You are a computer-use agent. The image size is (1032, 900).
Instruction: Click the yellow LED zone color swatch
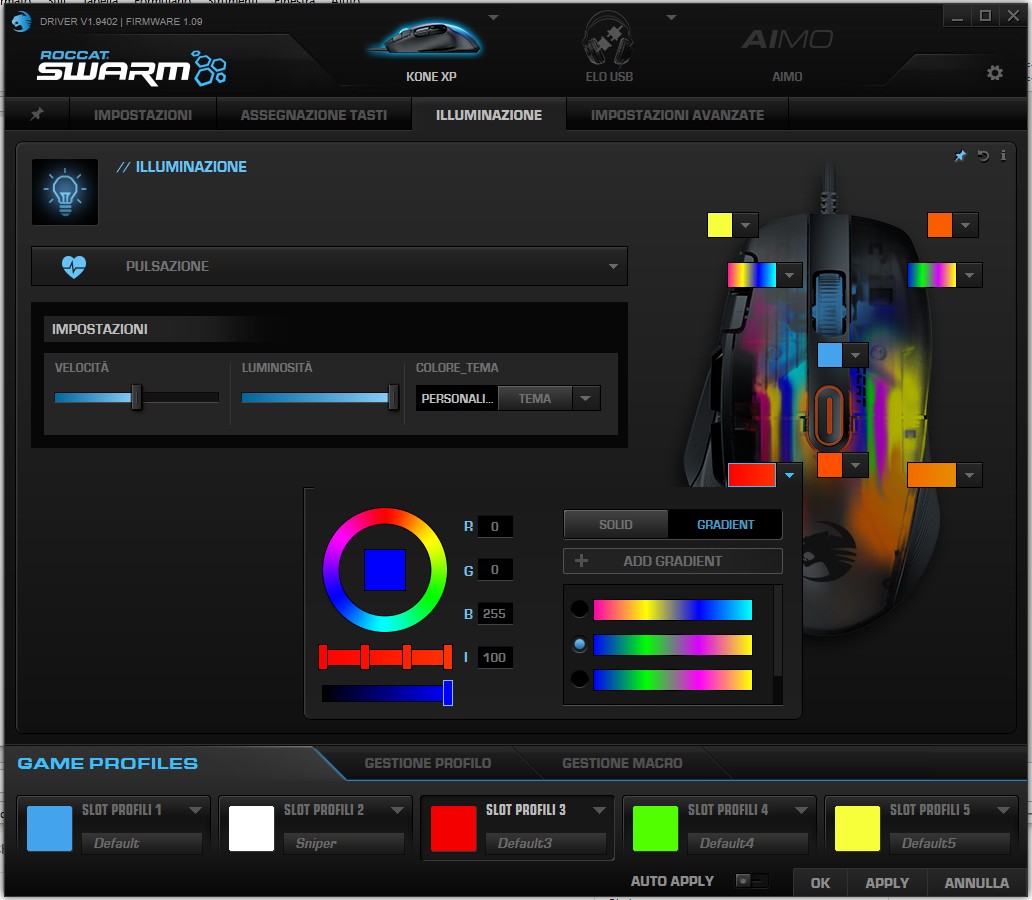coord(719,225)
